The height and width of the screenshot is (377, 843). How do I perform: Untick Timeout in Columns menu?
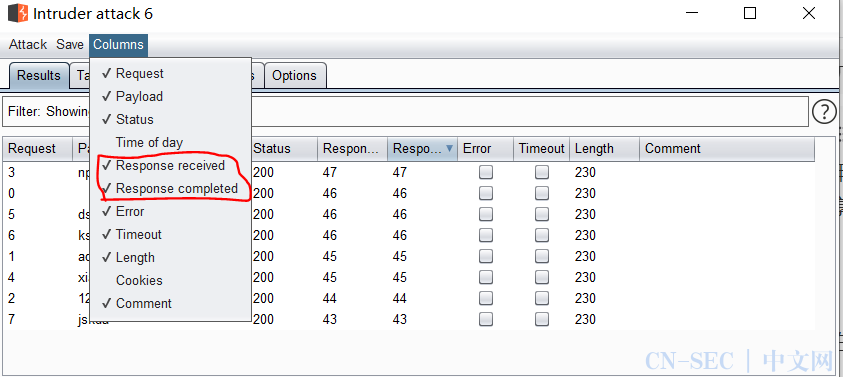[170, 234]
